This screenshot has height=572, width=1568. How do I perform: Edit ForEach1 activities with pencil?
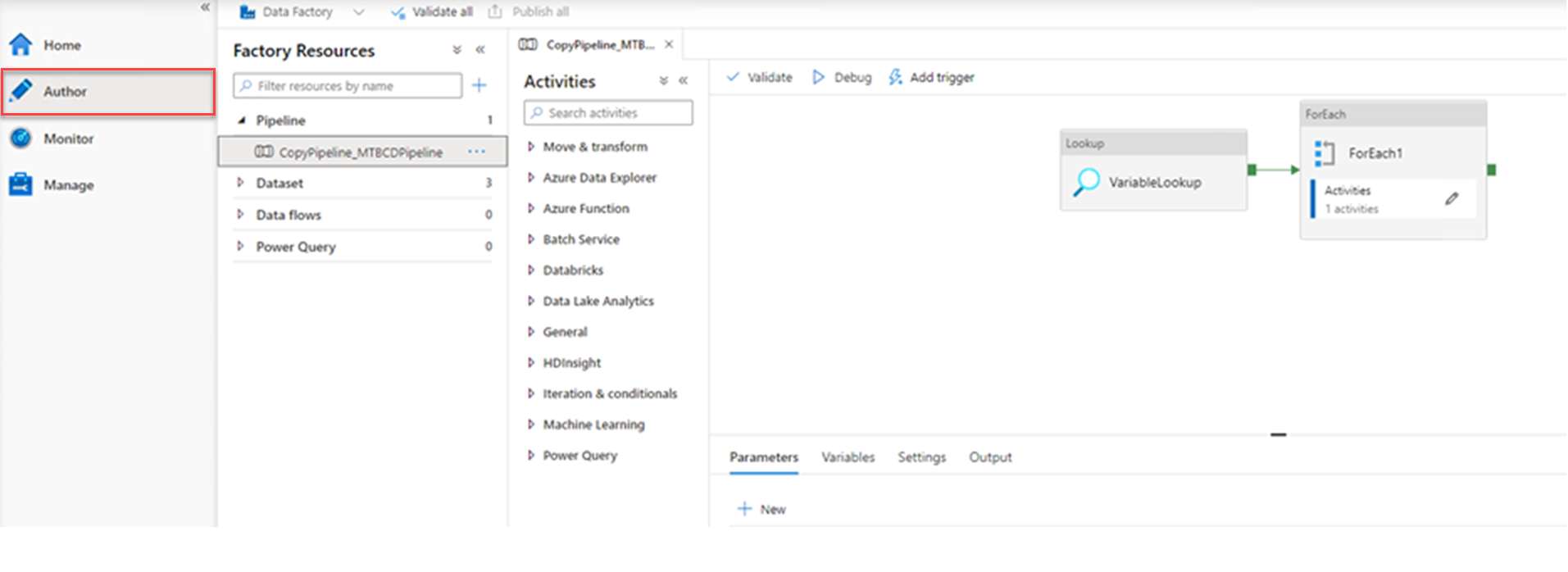[1452, 198]
